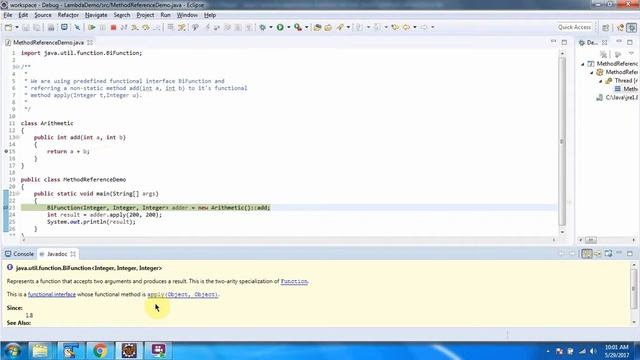
Task: Open Google Chrome from the taskbar
Action: (x=100, y=351)
